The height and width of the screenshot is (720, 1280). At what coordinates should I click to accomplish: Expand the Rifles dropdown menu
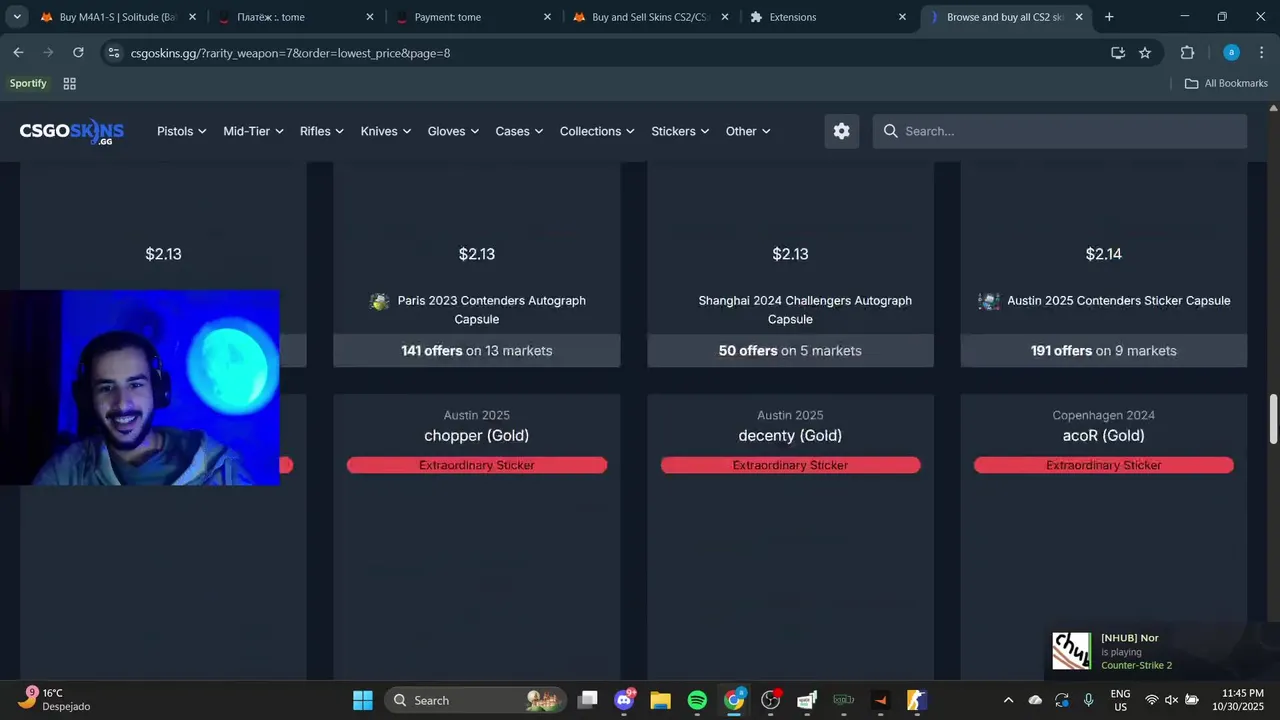(322, 131)
